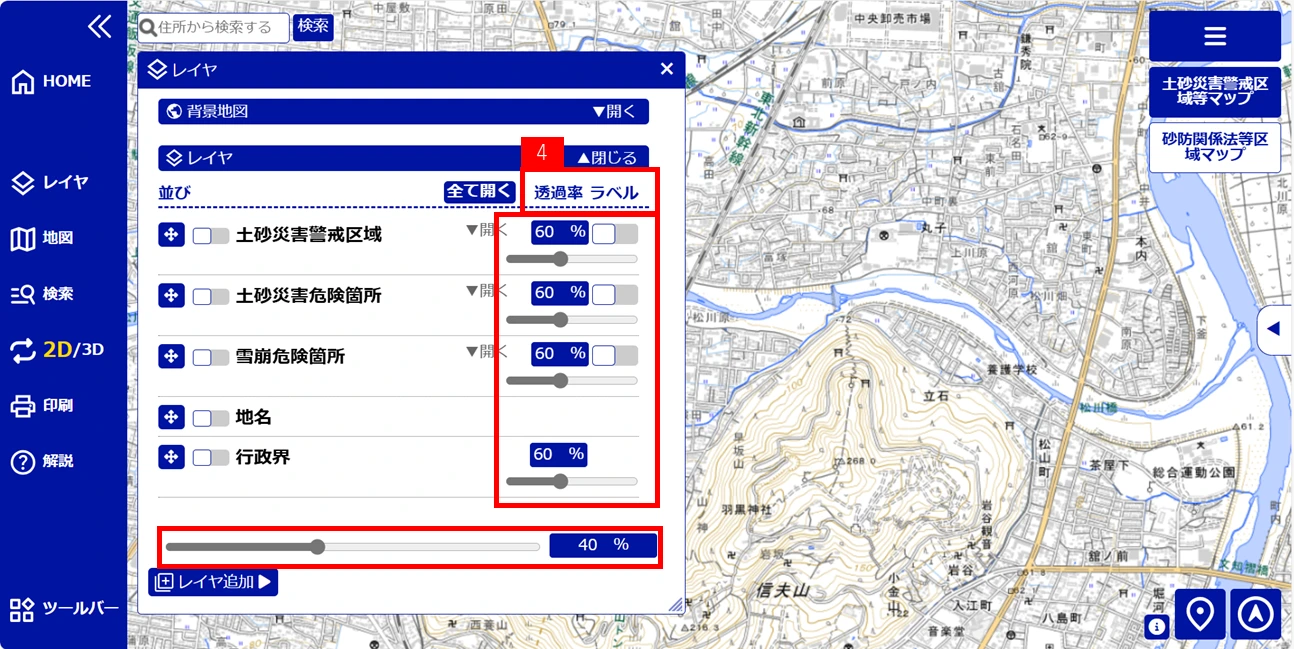
Task: Toggle 地名 layer visibility
Action: [210, 418]
